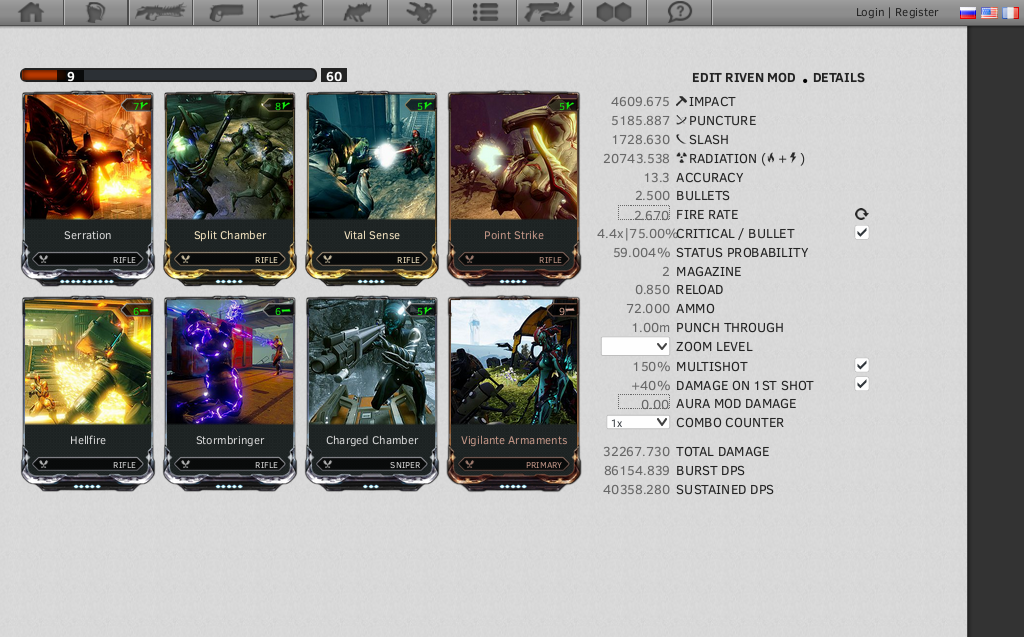
Task: Select the Charged Chamber mod card
Action: [372, 393]
